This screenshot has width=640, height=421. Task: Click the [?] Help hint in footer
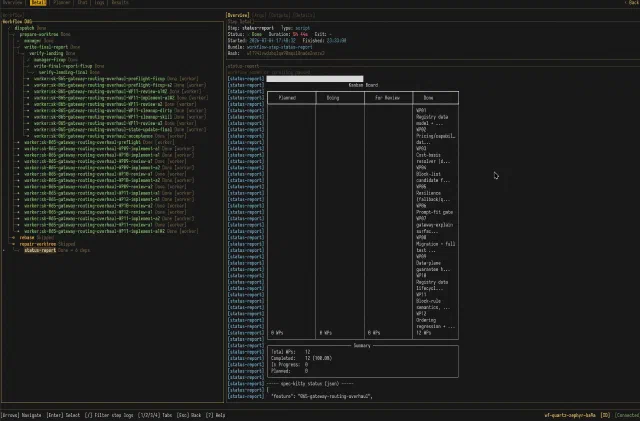(x=215, y=415)
